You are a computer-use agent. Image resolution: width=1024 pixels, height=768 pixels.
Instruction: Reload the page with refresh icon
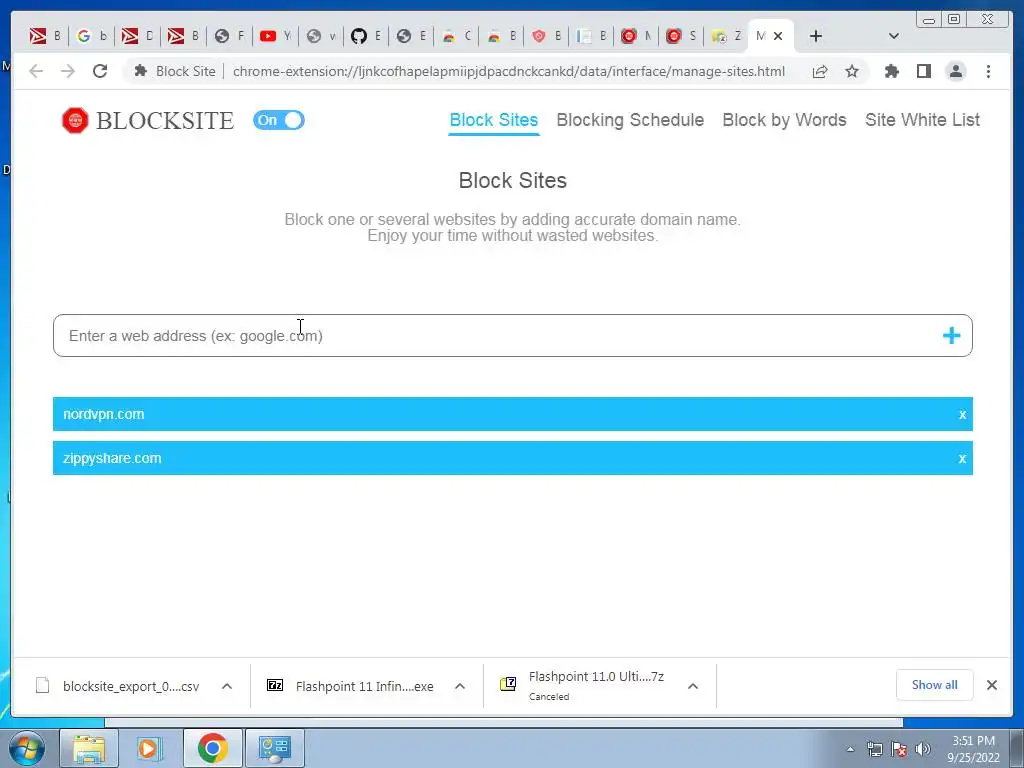pos(100,71)
